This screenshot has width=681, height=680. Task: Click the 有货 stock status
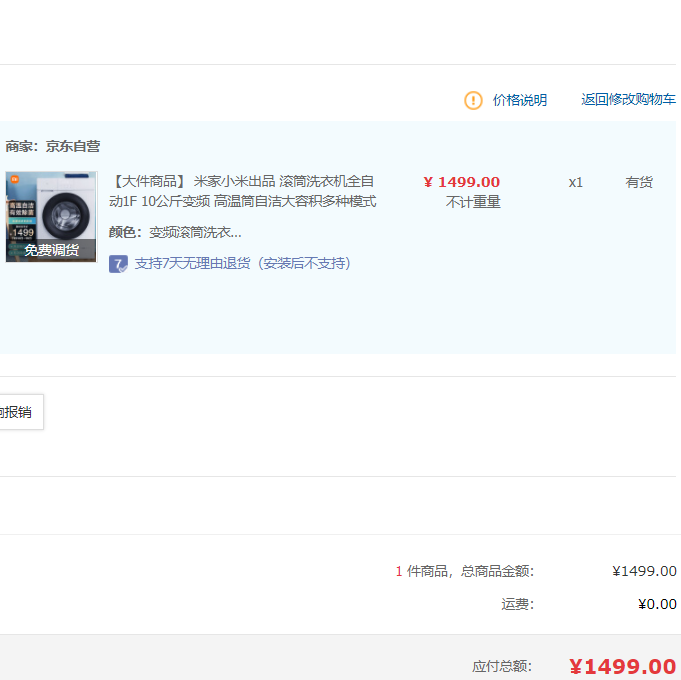(639, 182)
